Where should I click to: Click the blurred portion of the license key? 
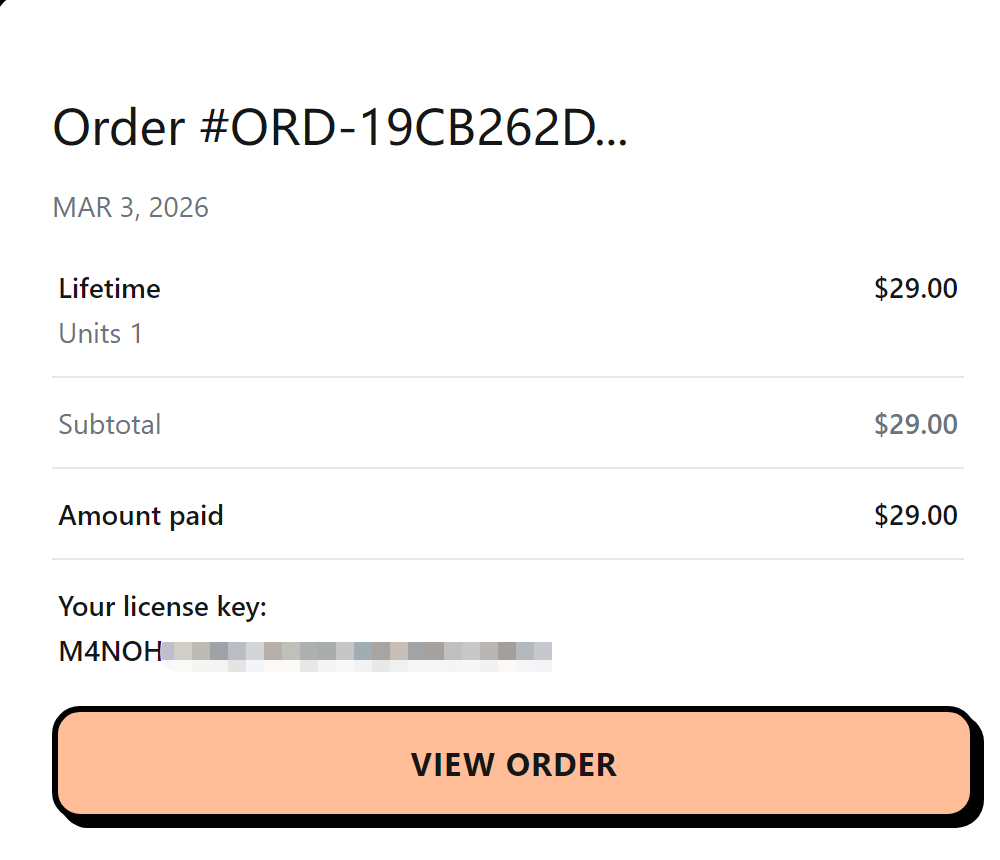[x=360, y=650]
